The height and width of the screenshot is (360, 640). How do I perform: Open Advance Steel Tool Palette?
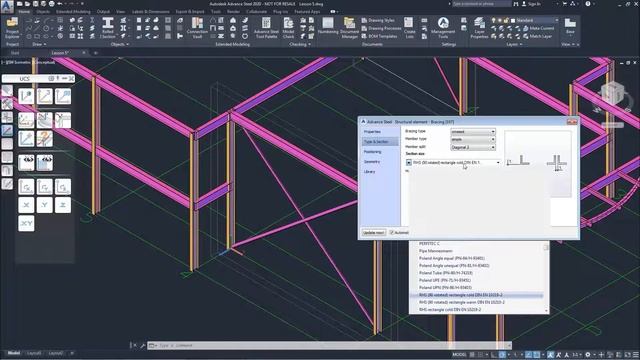pos(266,27)
